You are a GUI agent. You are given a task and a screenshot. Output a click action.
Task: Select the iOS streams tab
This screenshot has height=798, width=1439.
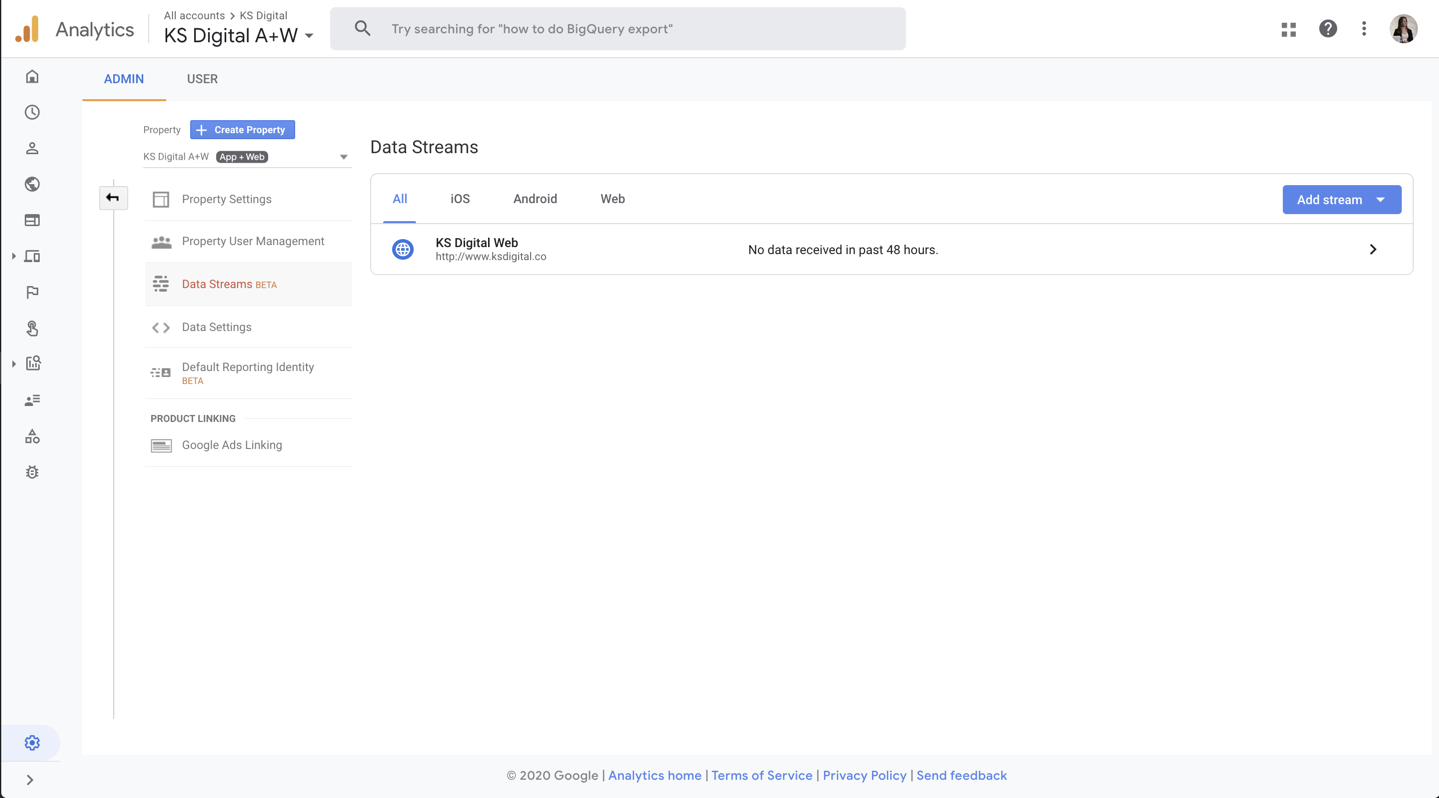click(x=460, y=199)
